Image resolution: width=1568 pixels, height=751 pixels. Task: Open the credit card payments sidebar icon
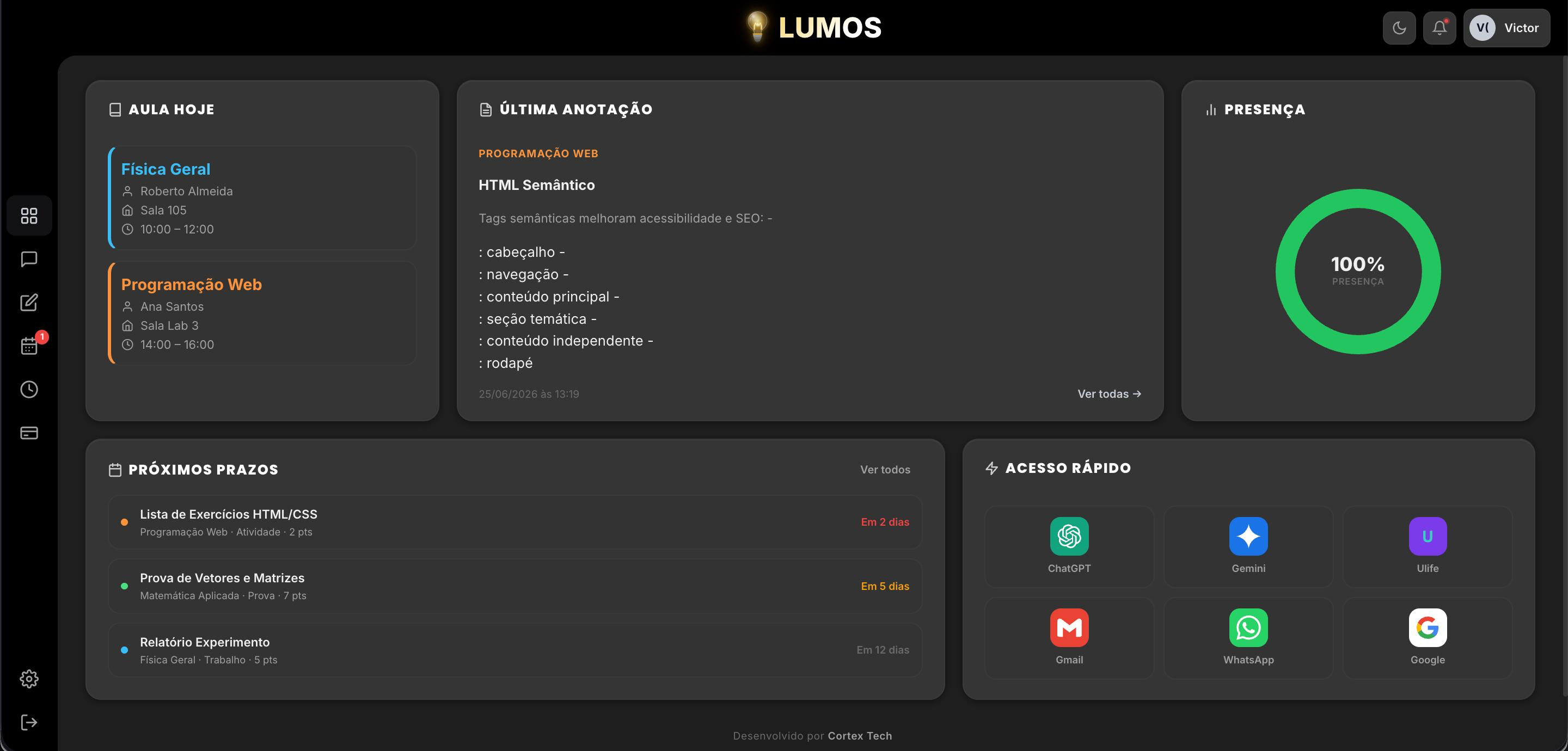[29, 433]
